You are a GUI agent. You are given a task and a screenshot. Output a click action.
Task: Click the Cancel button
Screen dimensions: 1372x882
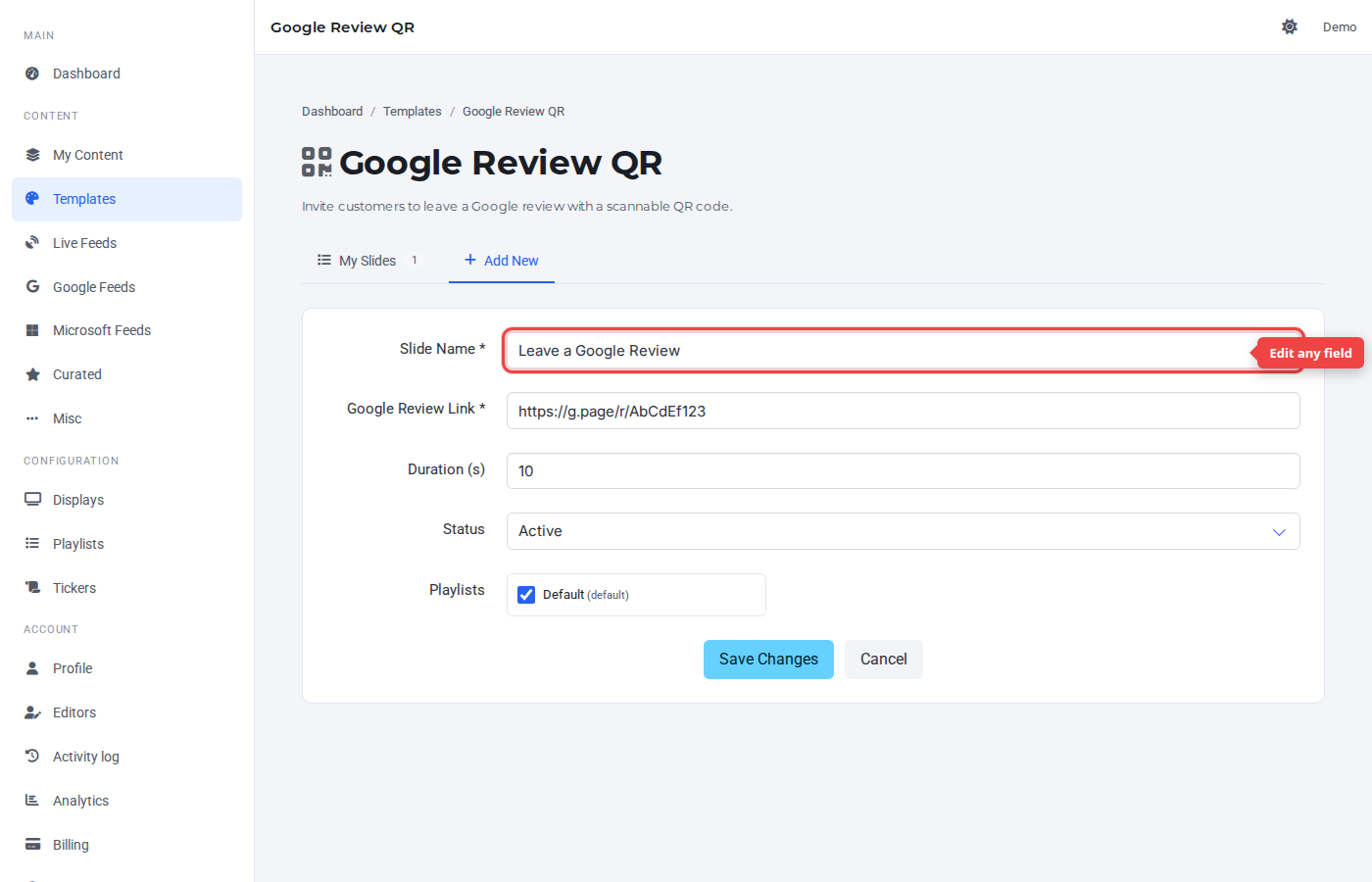tap(884, 660)
